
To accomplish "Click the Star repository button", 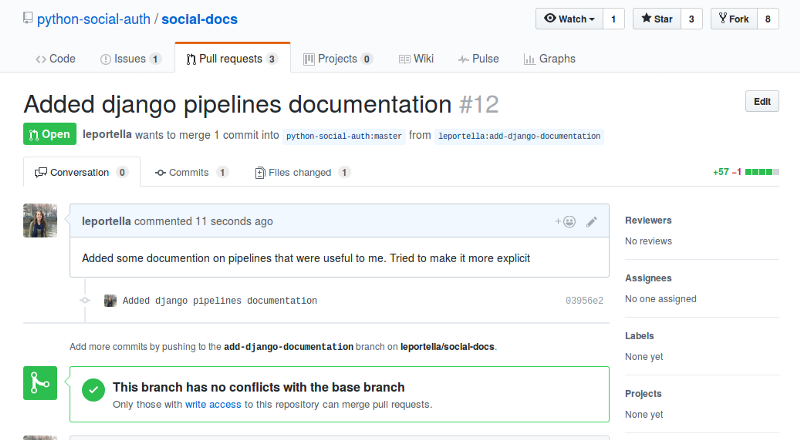I will click(x=657, y=19).
